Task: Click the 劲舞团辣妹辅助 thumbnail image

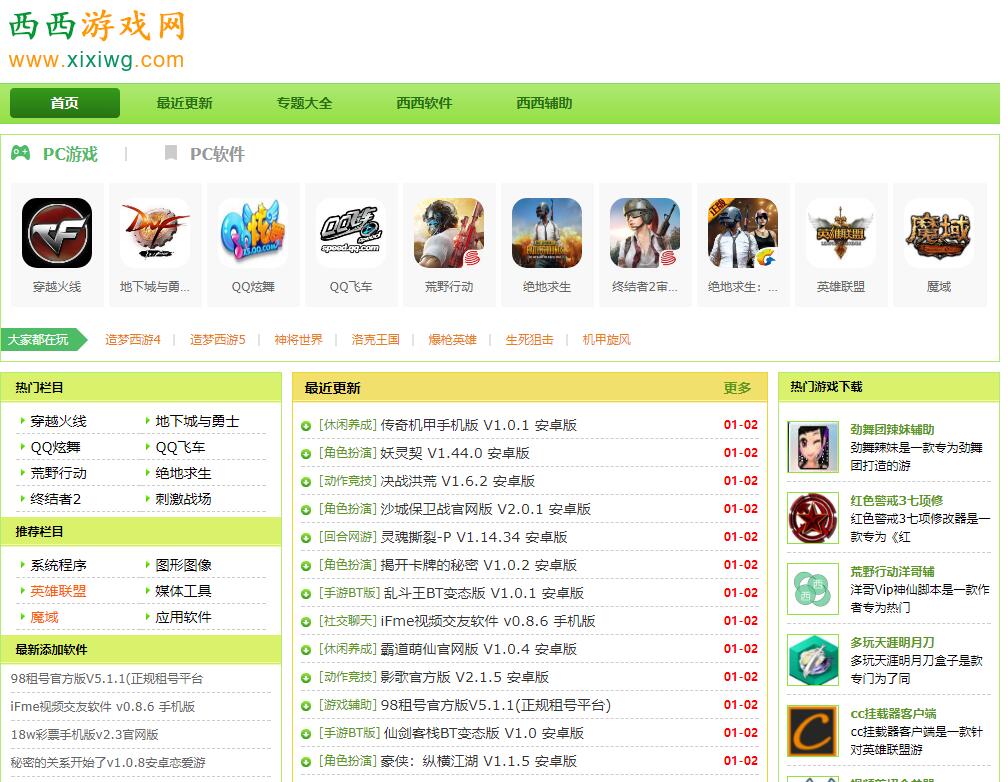Action: pyautogui.click(x=813, y=448)
